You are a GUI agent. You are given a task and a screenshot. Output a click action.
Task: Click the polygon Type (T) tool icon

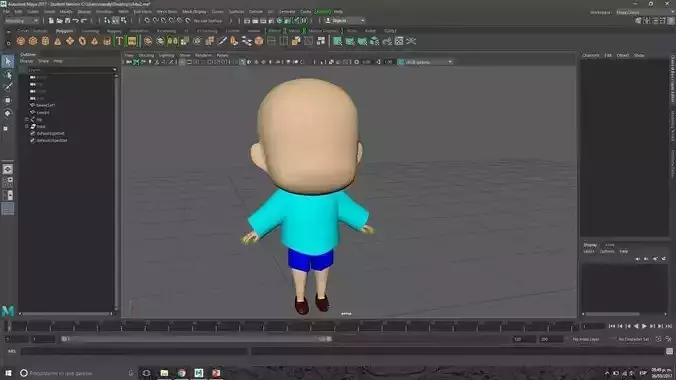click(119, 41)
